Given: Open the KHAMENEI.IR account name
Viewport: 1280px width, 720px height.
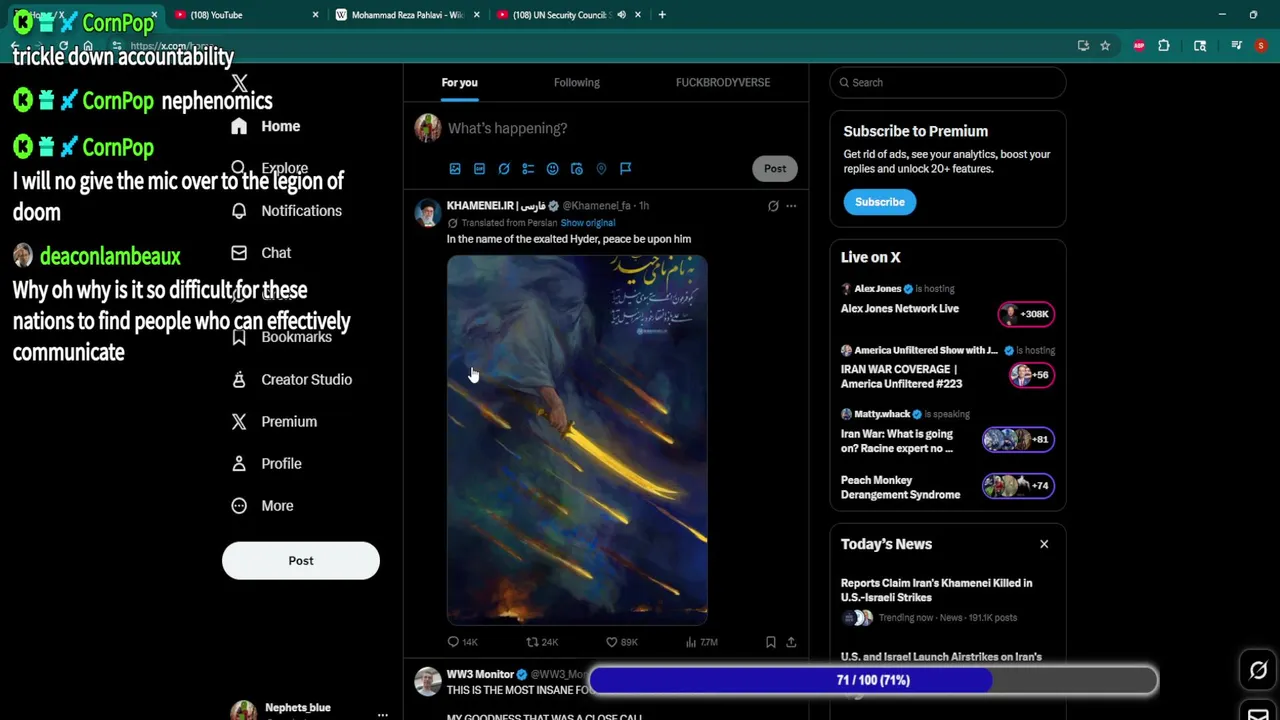Looking at the screenshot, I should click(x=496, y=206).
